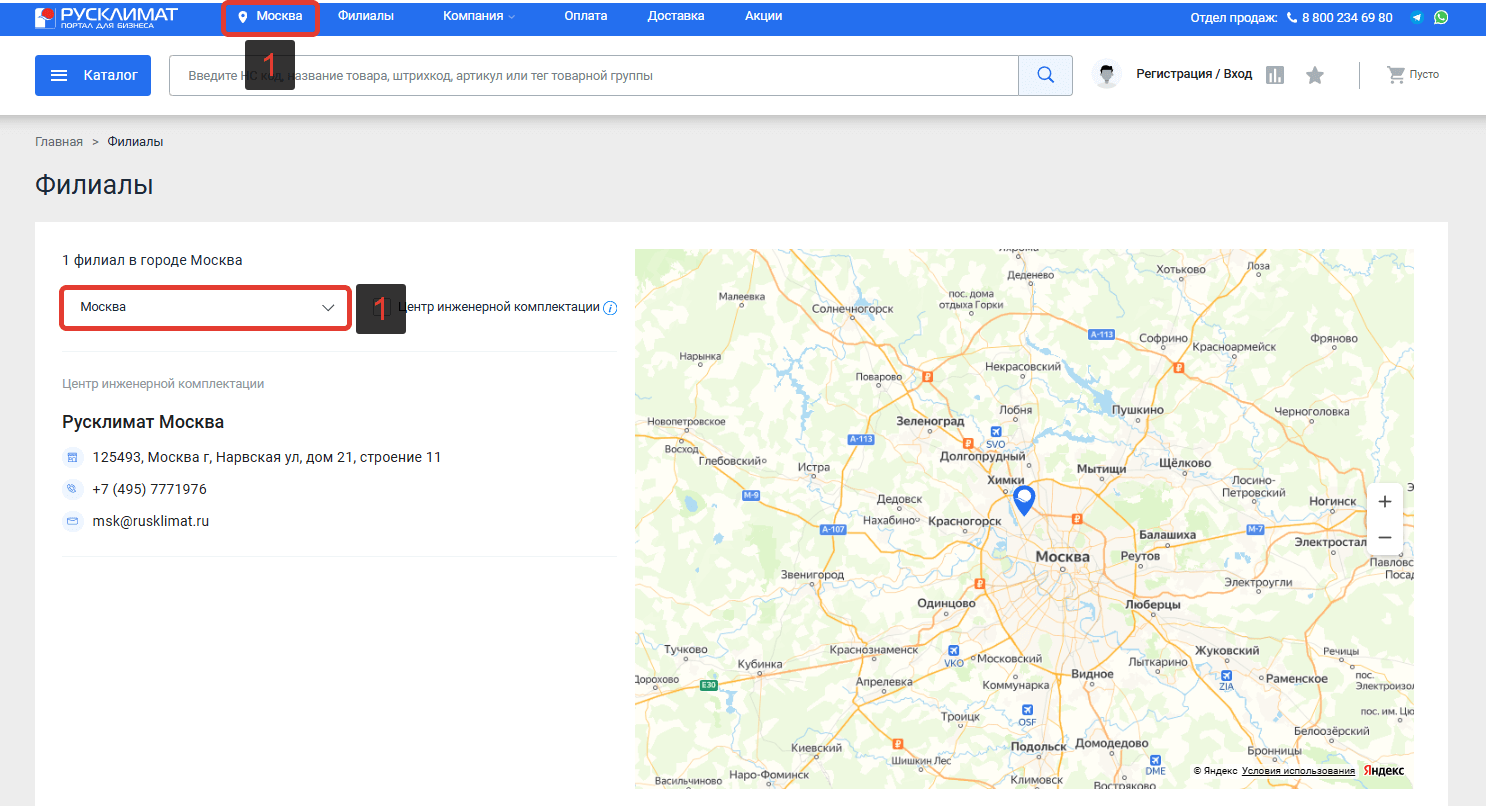Open Регистрация / Вход
1486x806 pixels.
(x=1194, y=74)
